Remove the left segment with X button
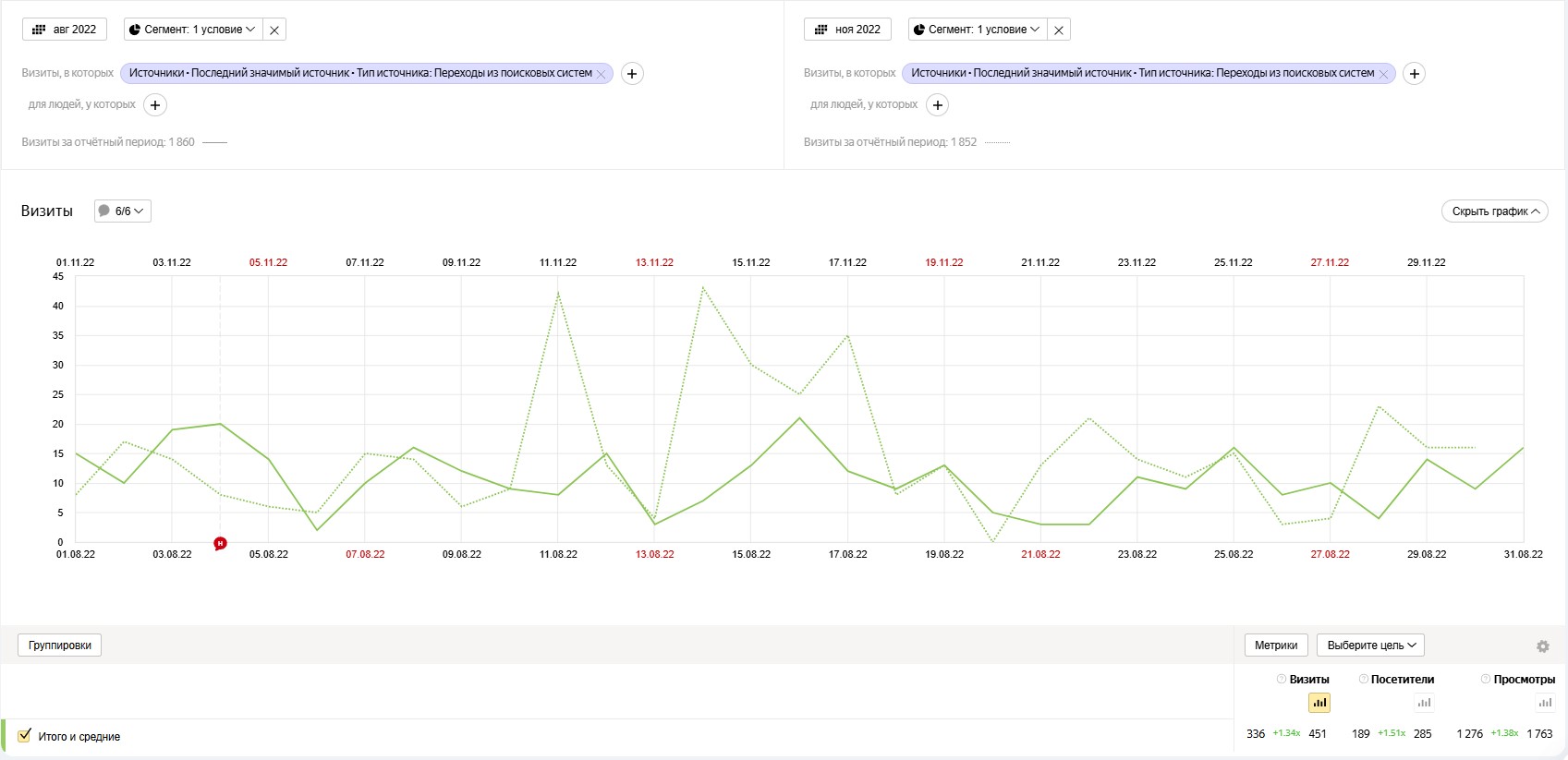1568x760 pixels. [x=274, y=30]
